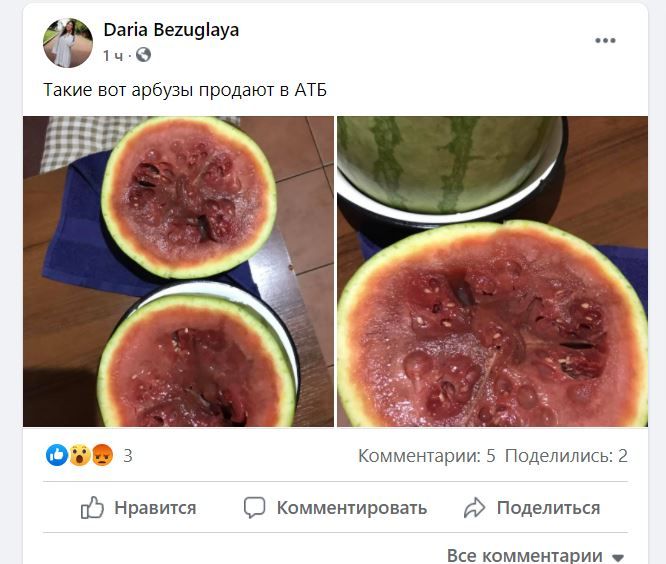Click the globe public audience icon
The height and width of the screenshot is (564, 666).
click(144, 55)
